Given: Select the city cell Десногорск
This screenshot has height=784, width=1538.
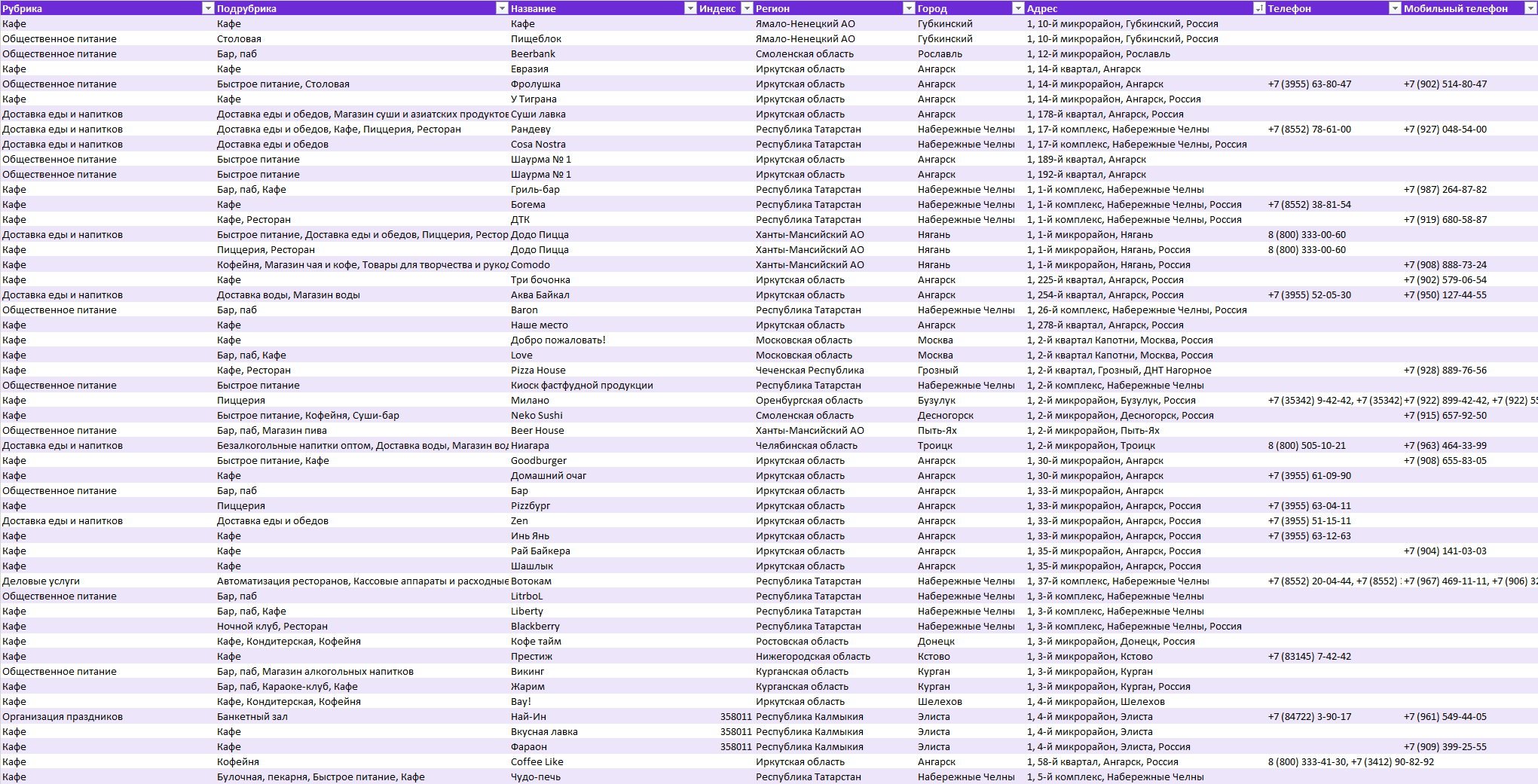Looking at the screenshot, I should point(971,415).
